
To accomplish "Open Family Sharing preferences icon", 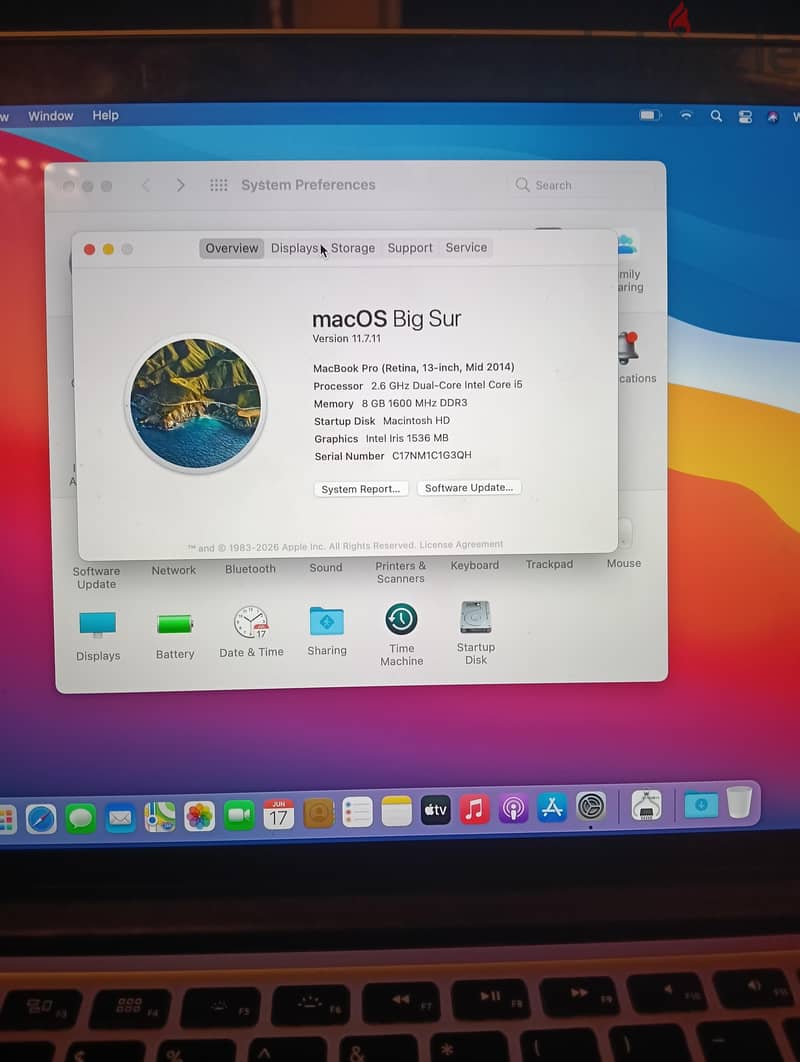I will (628, 245).
